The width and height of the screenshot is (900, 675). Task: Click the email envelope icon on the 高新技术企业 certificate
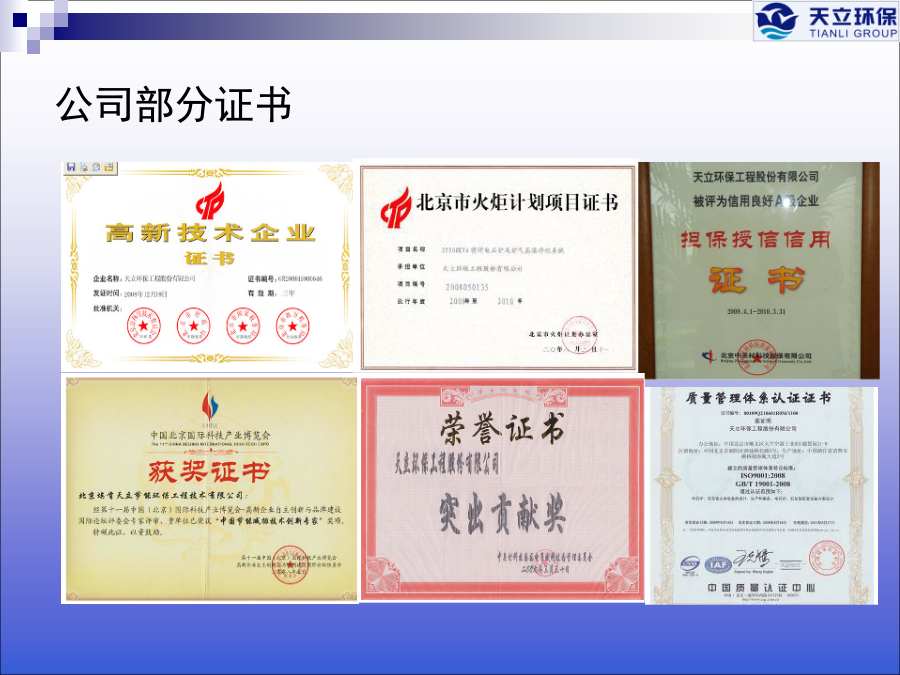(x=96, y=167)
